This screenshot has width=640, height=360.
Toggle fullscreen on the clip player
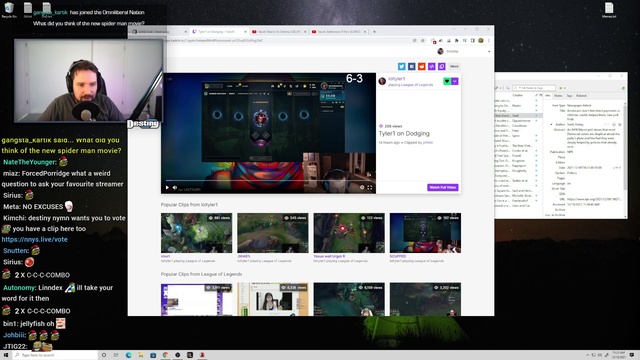pyautogui.click(x=370, y=188)
